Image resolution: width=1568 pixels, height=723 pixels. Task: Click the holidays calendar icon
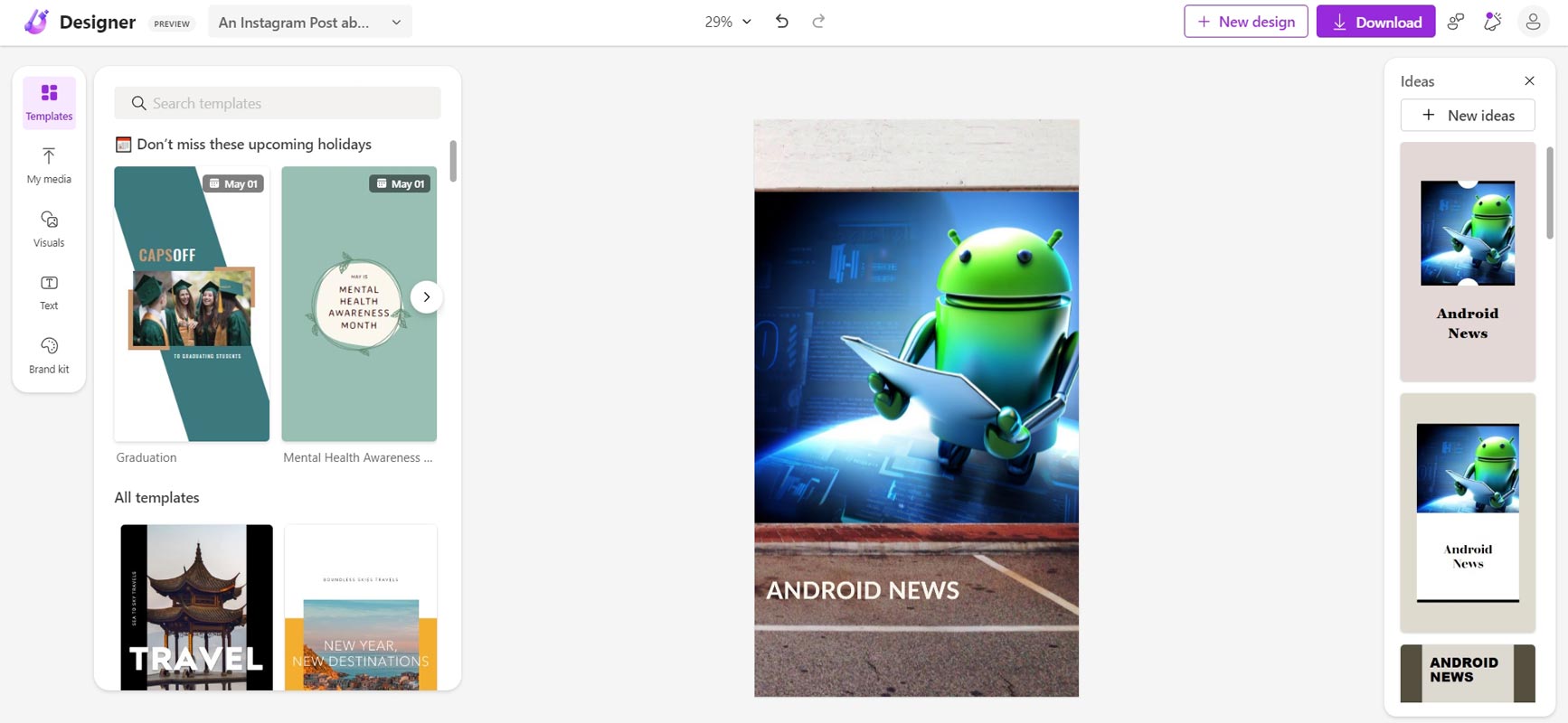pyautogui.click(x=123, y=145)
